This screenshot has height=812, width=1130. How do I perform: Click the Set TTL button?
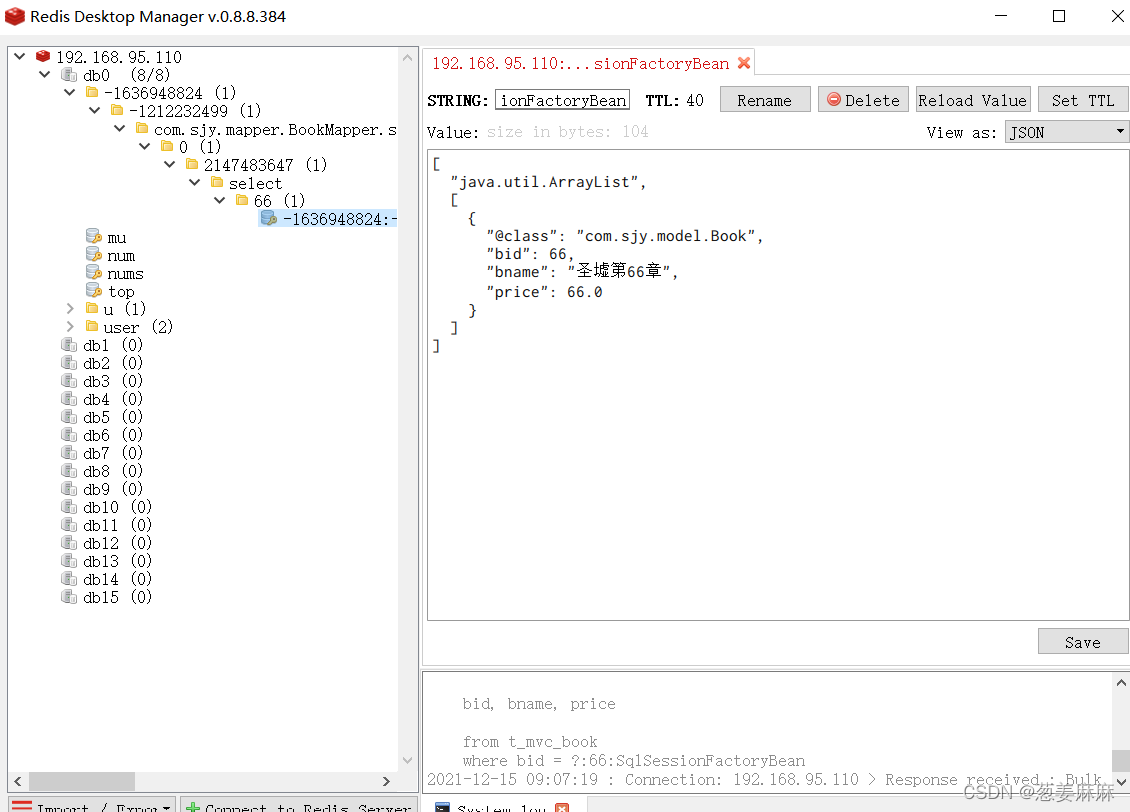[x=1083, y=100]
